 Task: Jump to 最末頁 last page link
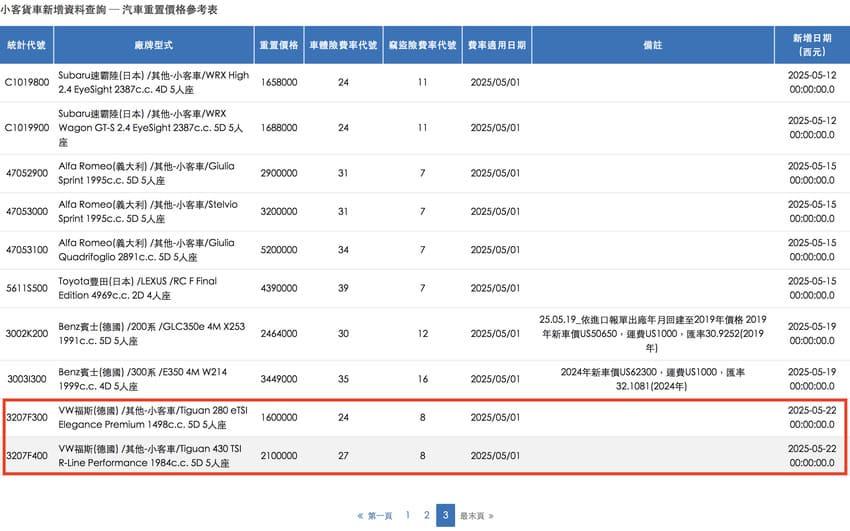[477, 516]
